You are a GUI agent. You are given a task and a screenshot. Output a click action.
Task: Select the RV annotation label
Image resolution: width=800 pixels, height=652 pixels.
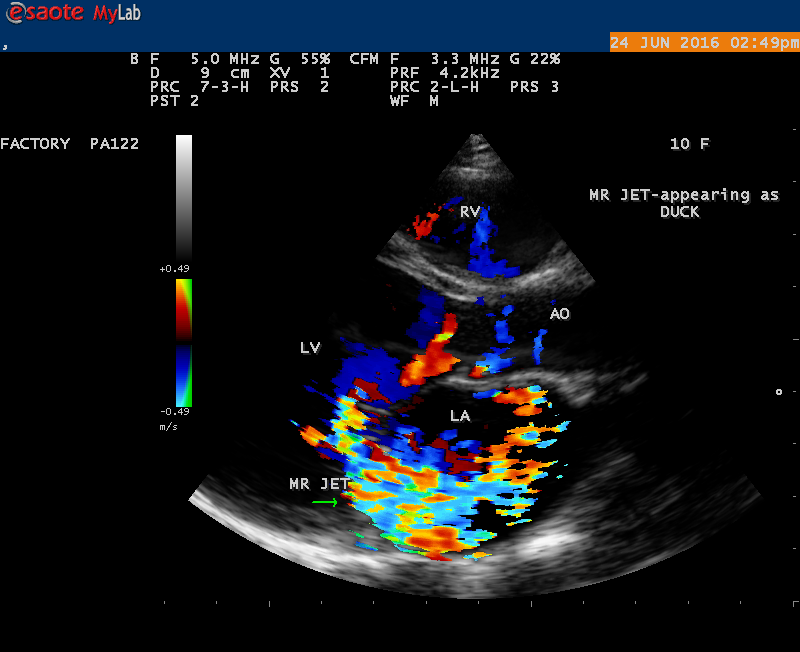click(470, 211)
